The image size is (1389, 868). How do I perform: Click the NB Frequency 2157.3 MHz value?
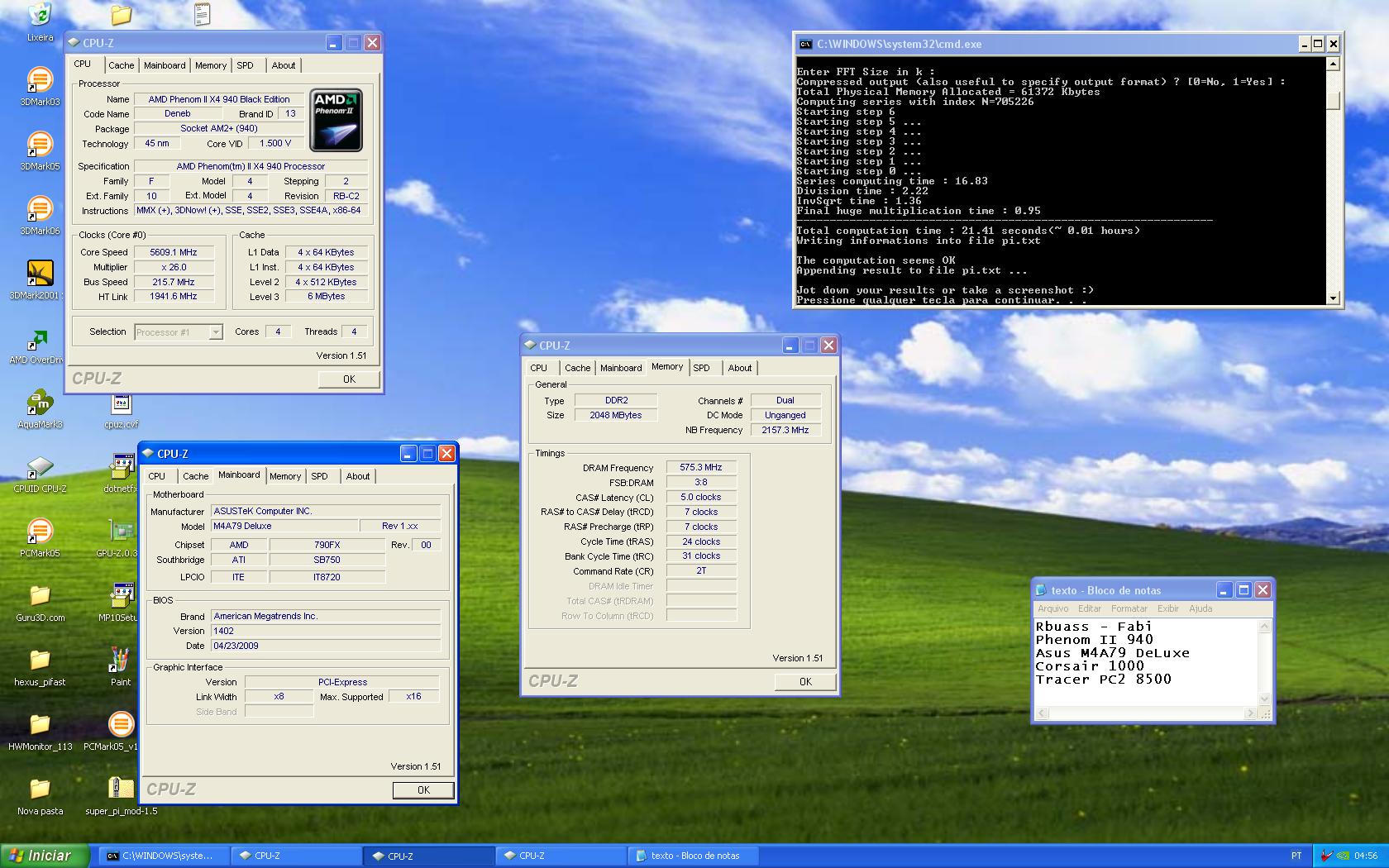coord(785,430)
